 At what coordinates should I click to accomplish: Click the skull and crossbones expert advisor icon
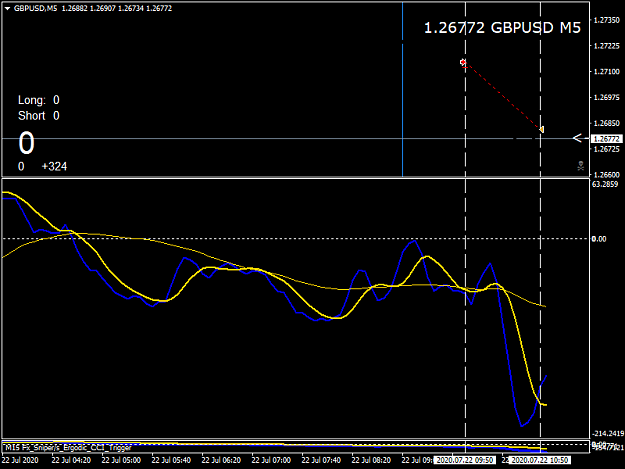pos(581,166)
